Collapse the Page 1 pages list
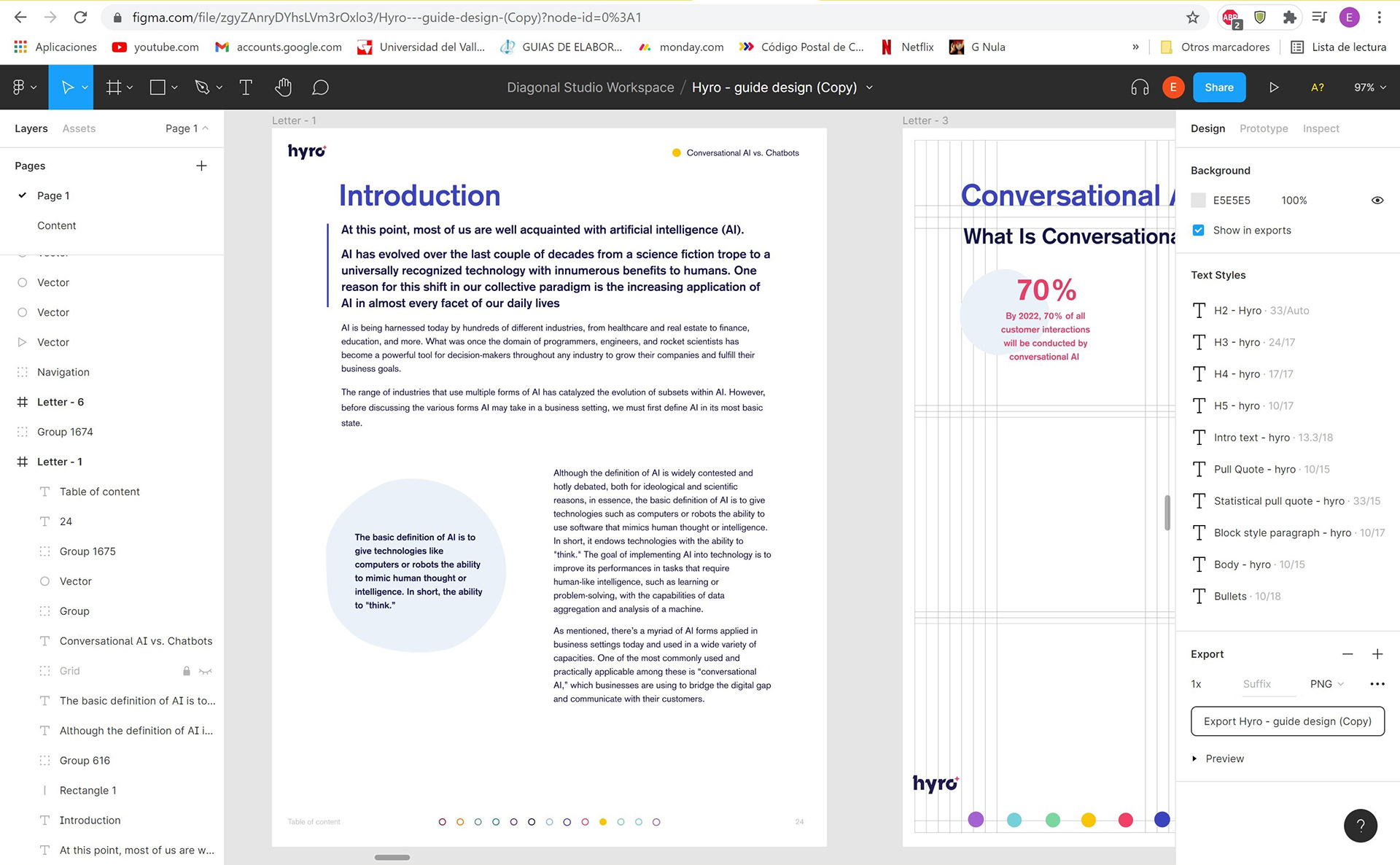This screenshot has height=865, width=1400. click(187, 128)
